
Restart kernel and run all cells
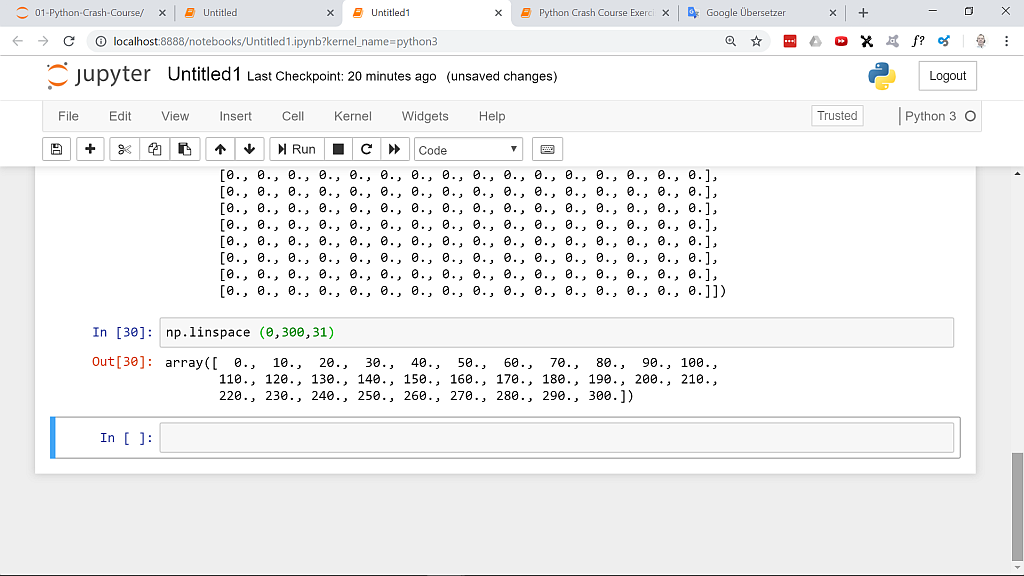click(x=394, y=149)
